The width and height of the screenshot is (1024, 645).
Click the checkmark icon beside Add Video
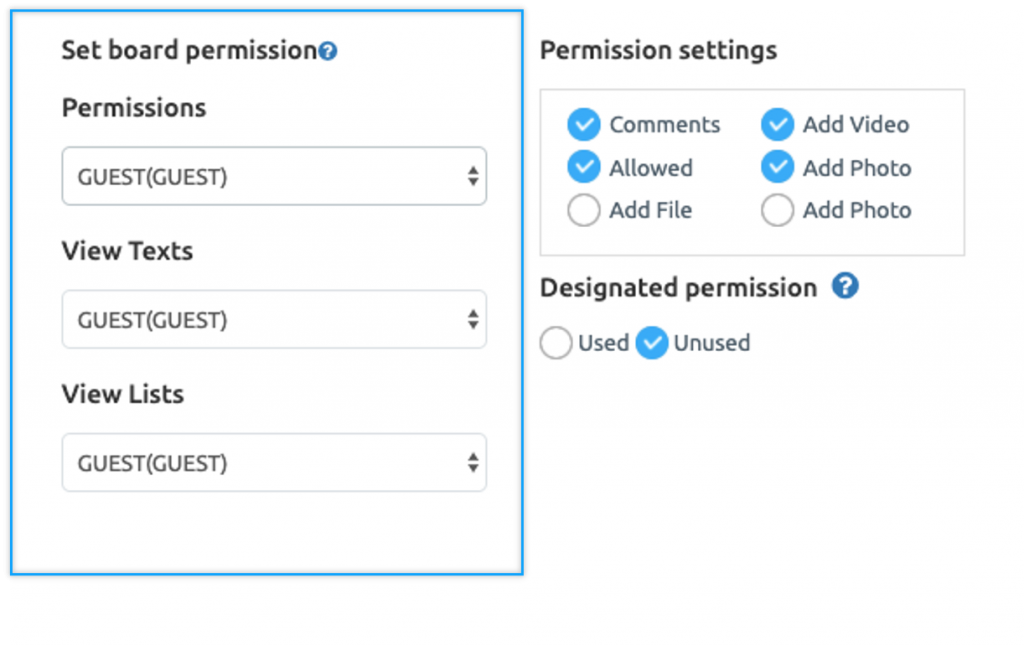point(777,124)
